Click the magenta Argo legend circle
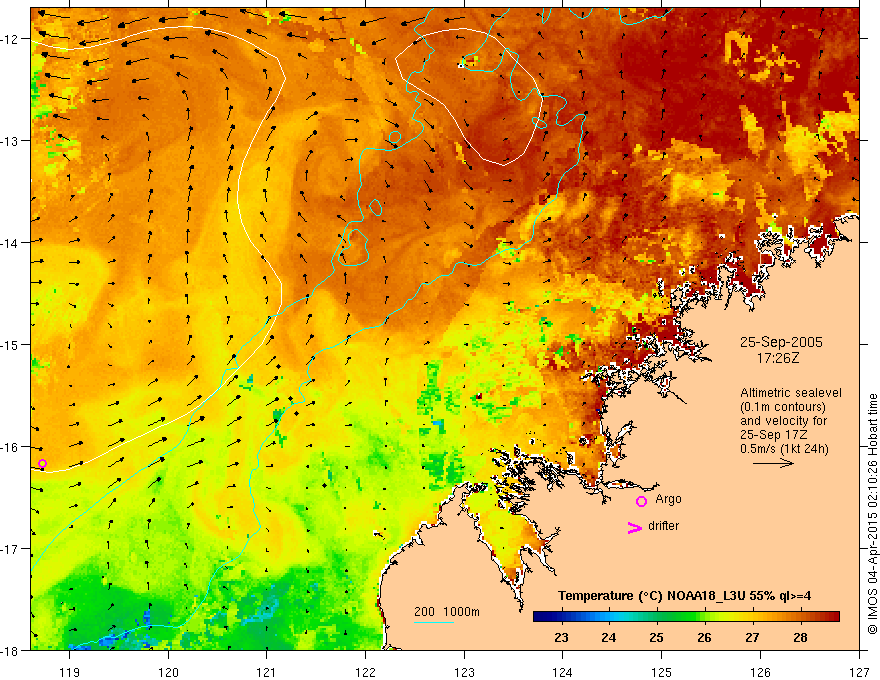Image resolution: width=880 pixels, height=680 pixels. (641, 501)
